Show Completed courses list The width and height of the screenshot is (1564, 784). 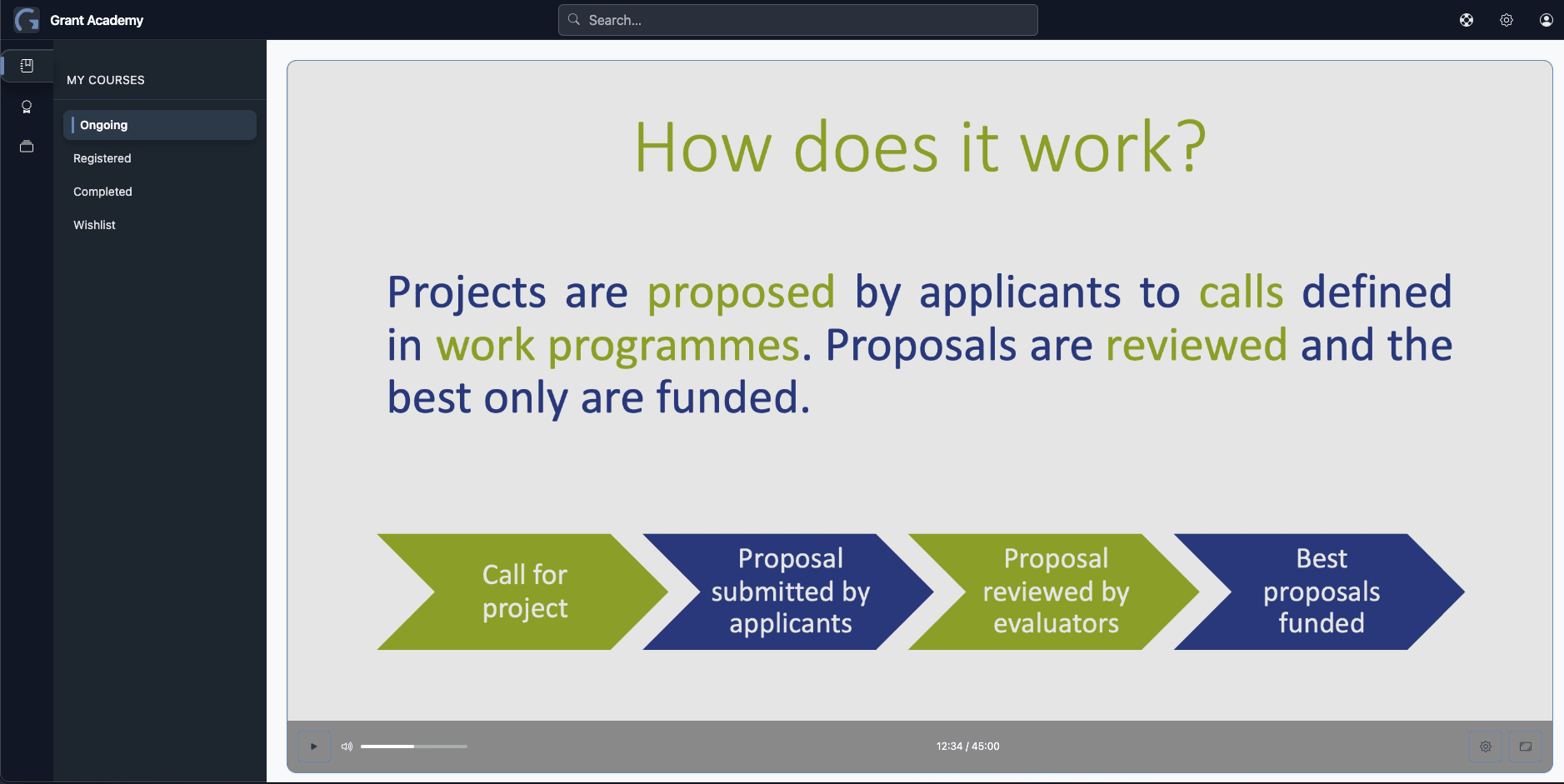pos(102,192)
